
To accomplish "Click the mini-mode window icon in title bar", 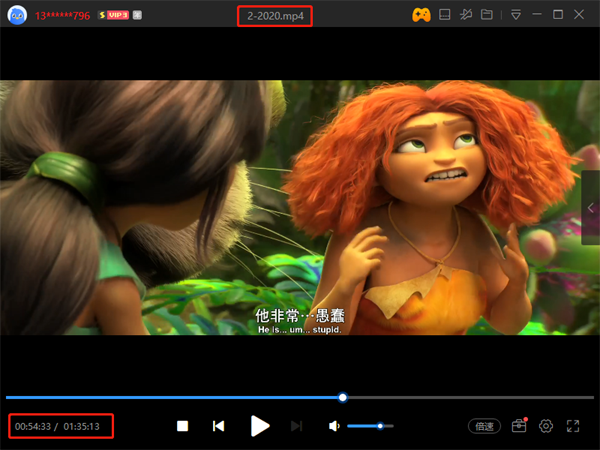I will click(x=446, y=15).
